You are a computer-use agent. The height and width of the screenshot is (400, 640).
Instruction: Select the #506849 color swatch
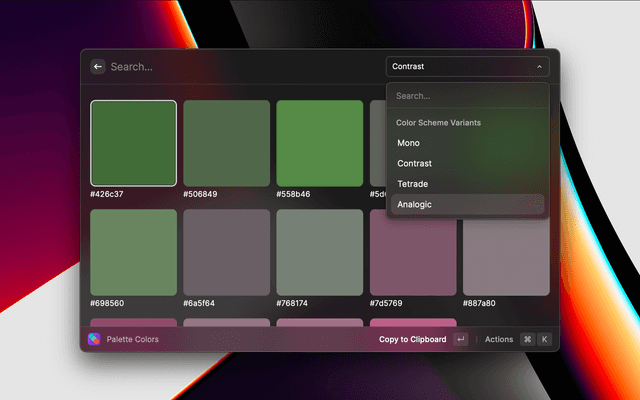tap(226, 143)
